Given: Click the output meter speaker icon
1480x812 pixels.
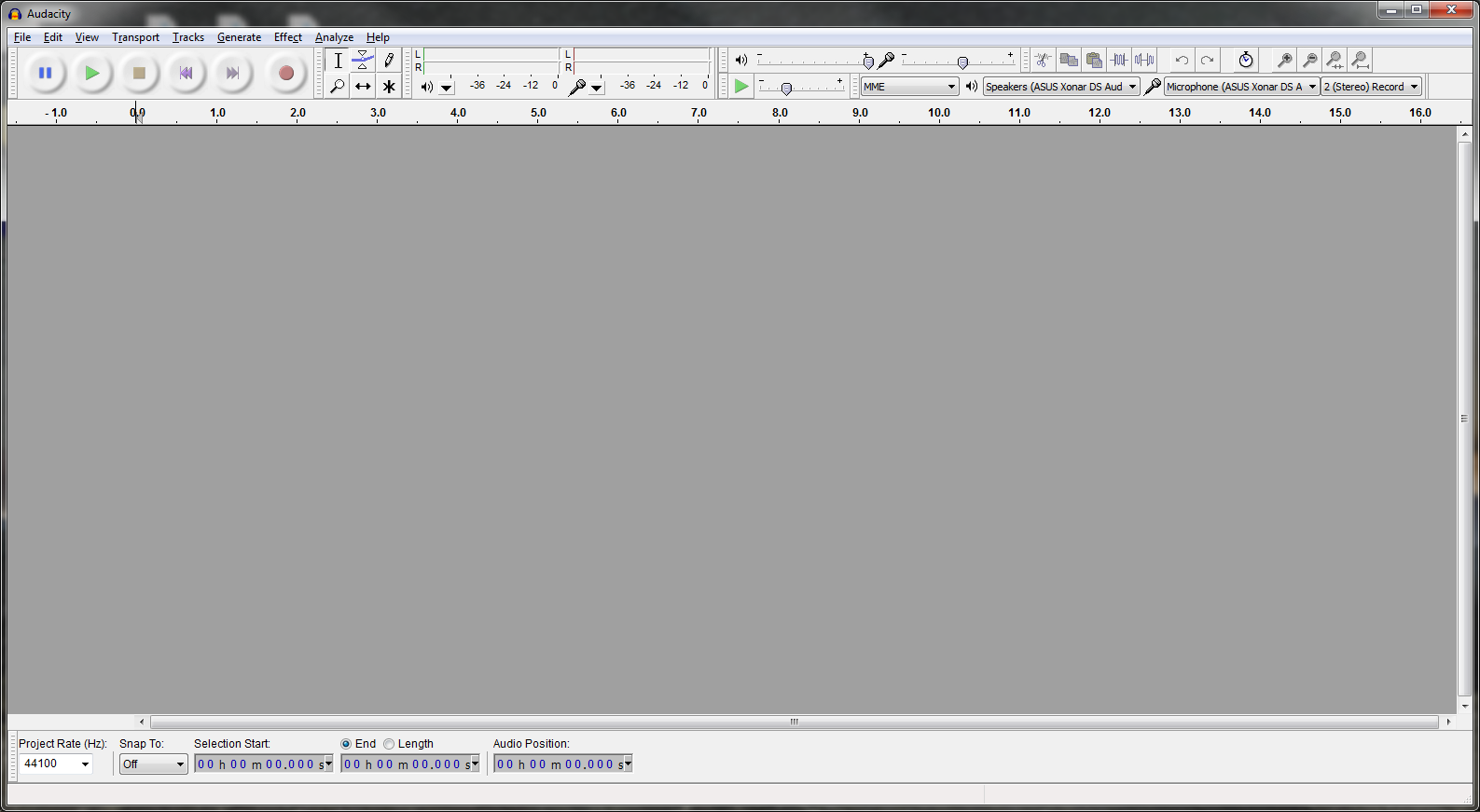Looking at the screenshot, I should (426, 87).
